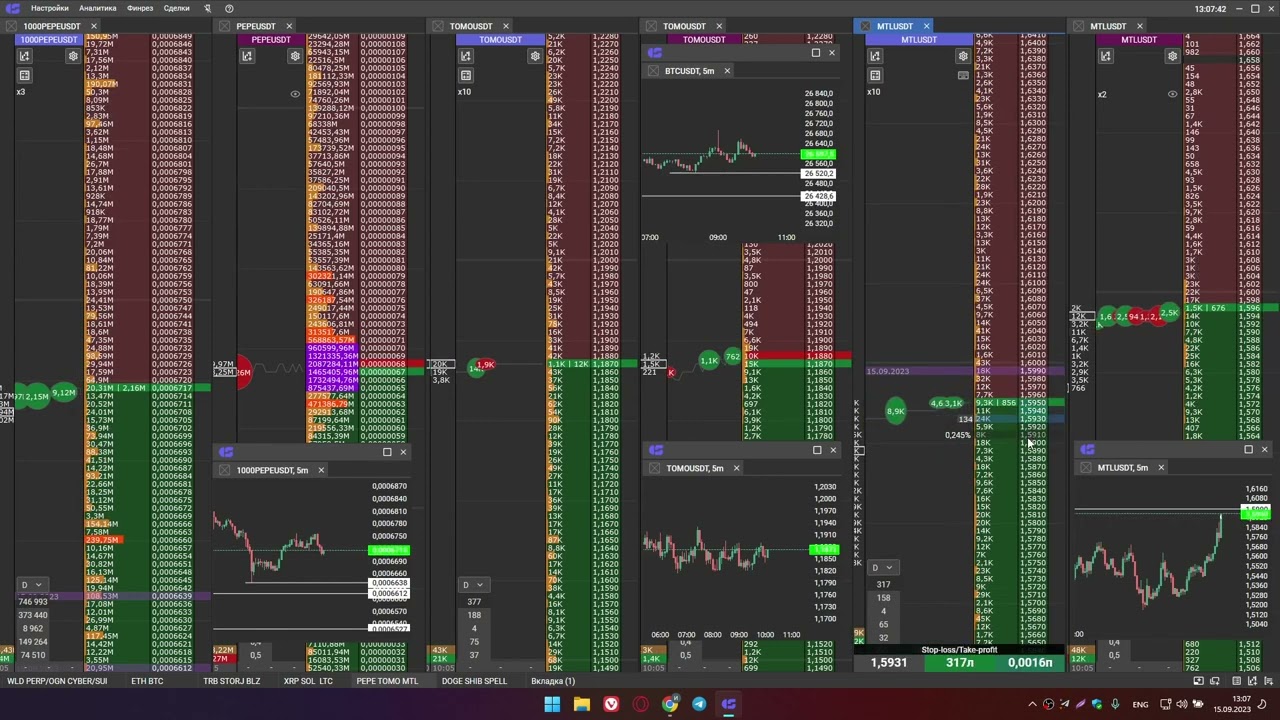Toggle eye visibility in second MTLUSDT panel

pos(1172,94)
